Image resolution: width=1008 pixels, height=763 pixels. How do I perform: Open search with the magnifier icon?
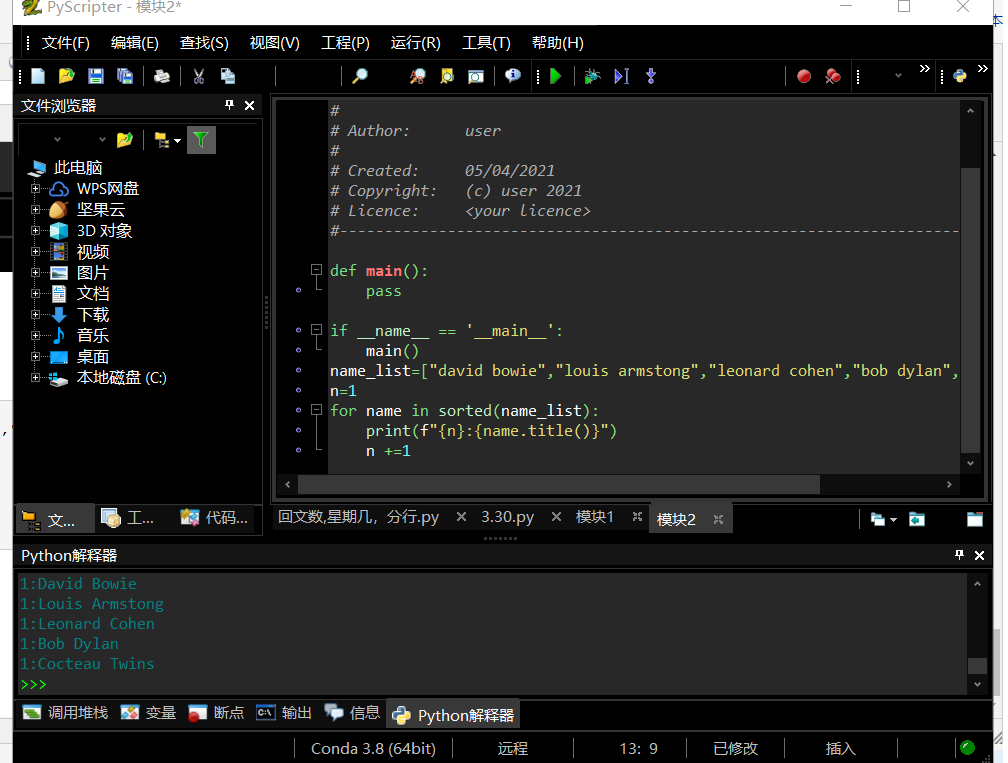pos(360,76)
